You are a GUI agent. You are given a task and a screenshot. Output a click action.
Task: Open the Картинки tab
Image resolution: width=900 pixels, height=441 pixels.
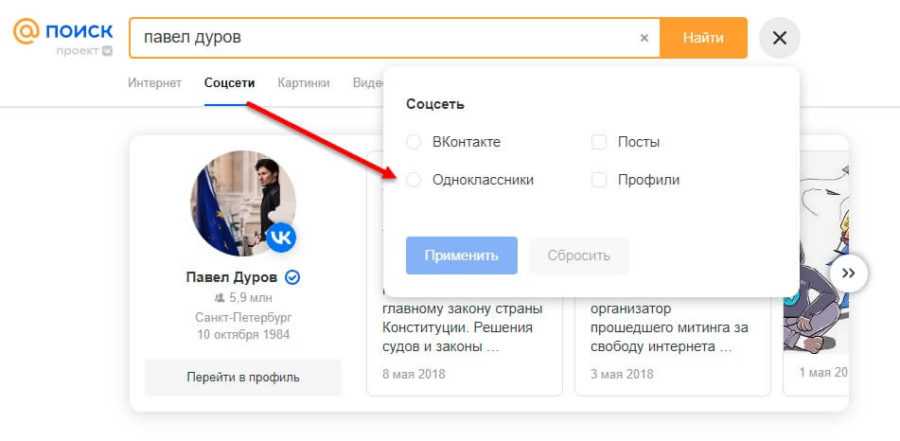click(303, 83)
